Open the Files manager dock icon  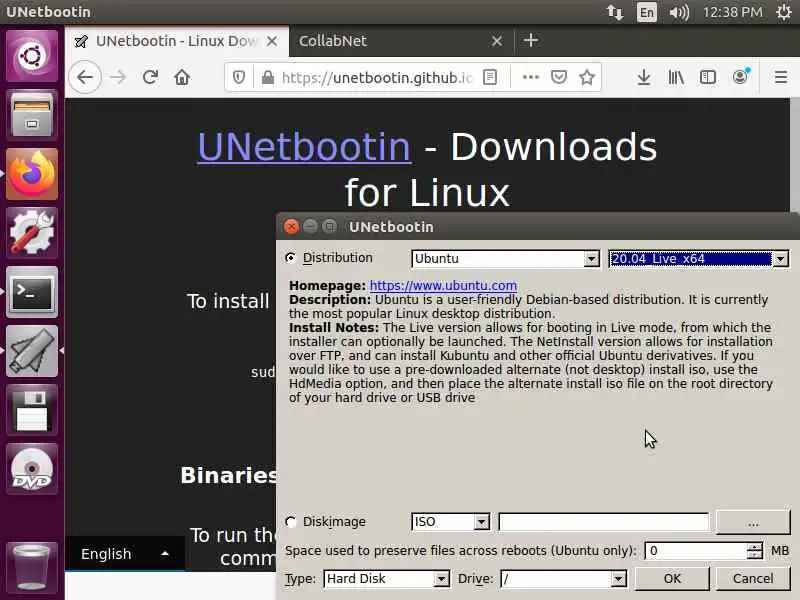(x=32, y=115)
